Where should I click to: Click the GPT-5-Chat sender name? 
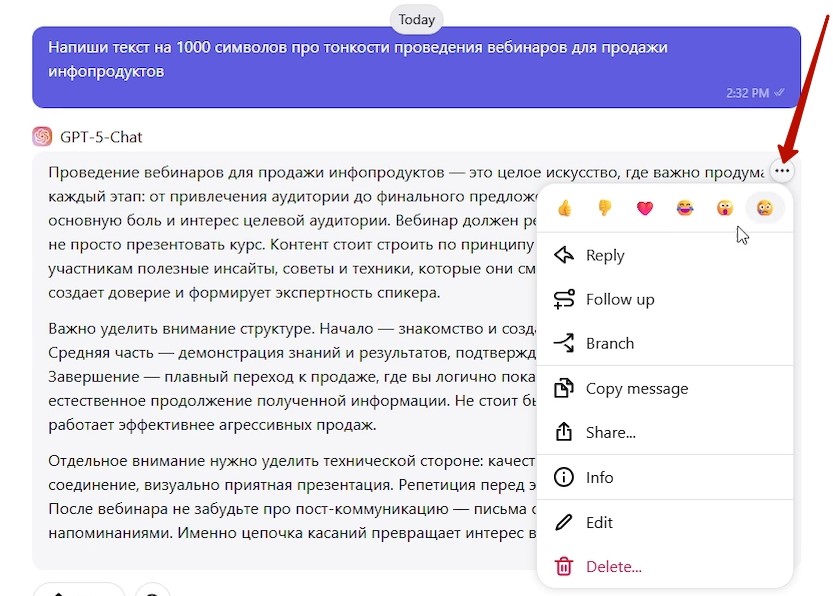(101, 137)
